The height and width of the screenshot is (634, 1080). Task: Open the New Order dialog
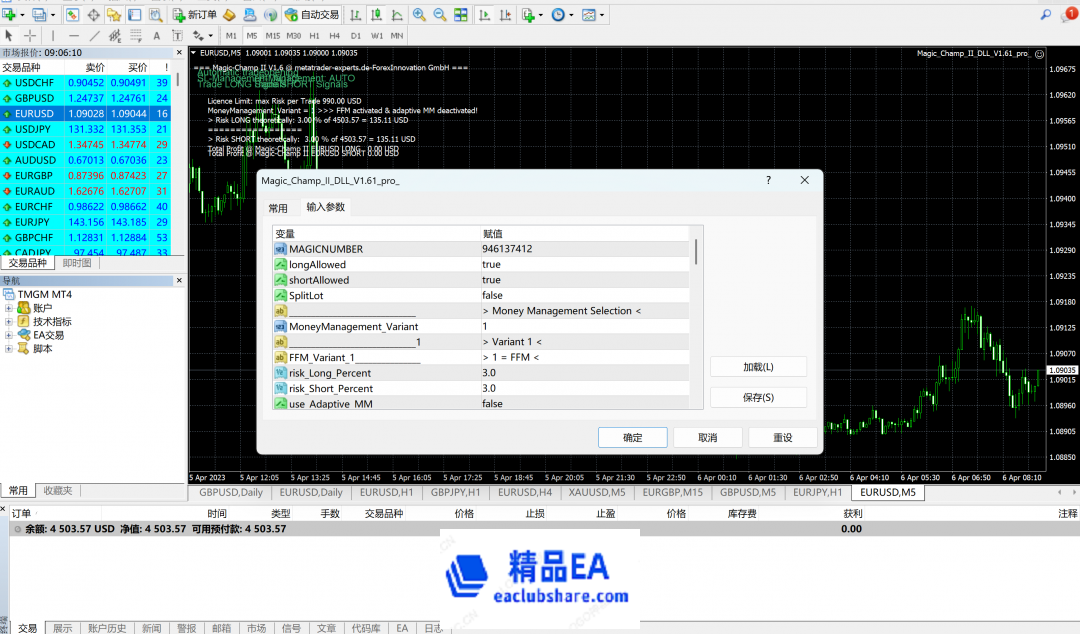[x=196, y=15]
